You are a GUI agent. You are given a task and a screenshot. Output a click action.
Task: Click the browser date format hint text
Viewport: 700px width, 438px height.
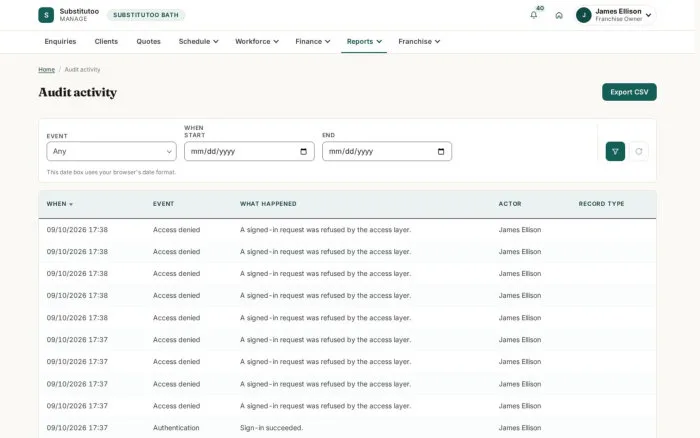pos(111,172)
